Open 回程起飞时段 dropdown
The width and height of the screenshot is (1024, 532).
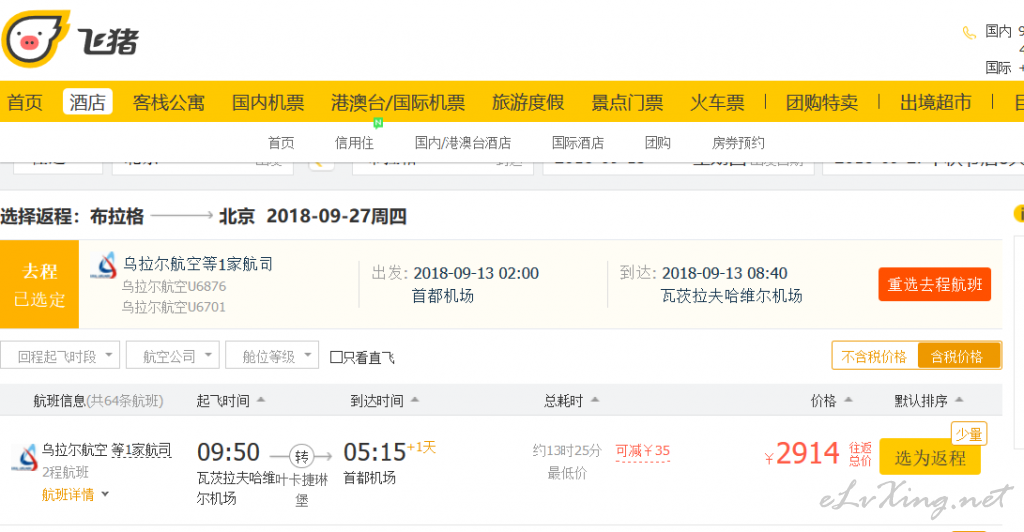pyautogui.click(x=60, y=356)
